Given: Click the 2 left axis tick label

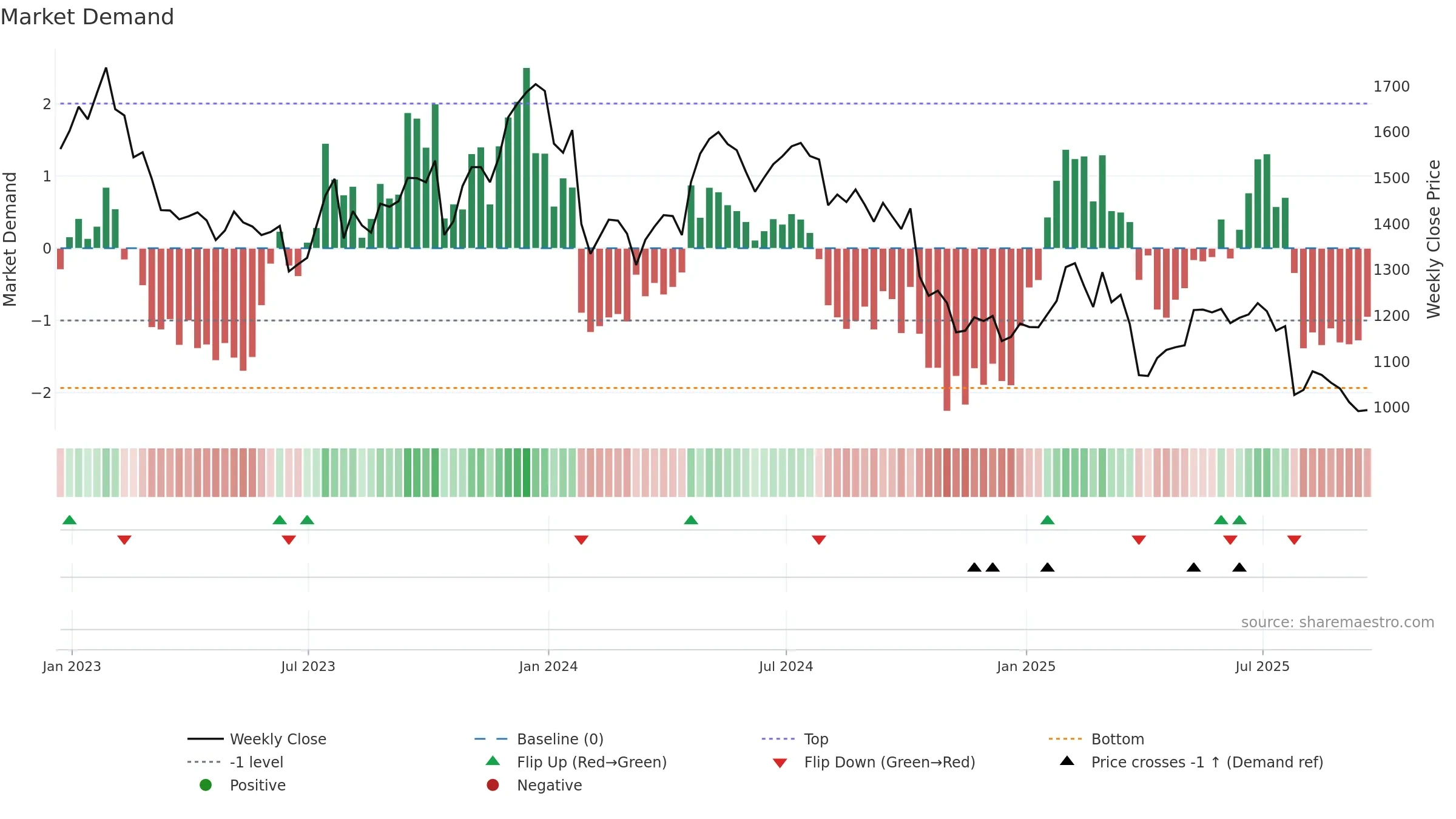Looking at the screenshot, I should pyautogui.click(x=47, y=104).
